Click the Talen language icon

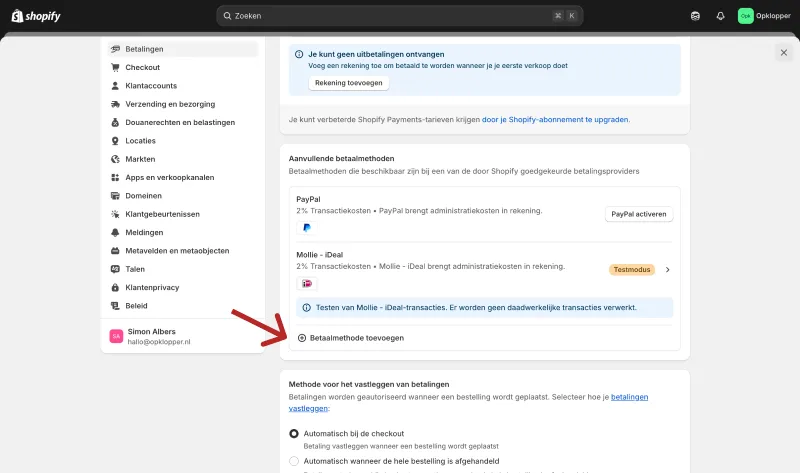[115, 269]
